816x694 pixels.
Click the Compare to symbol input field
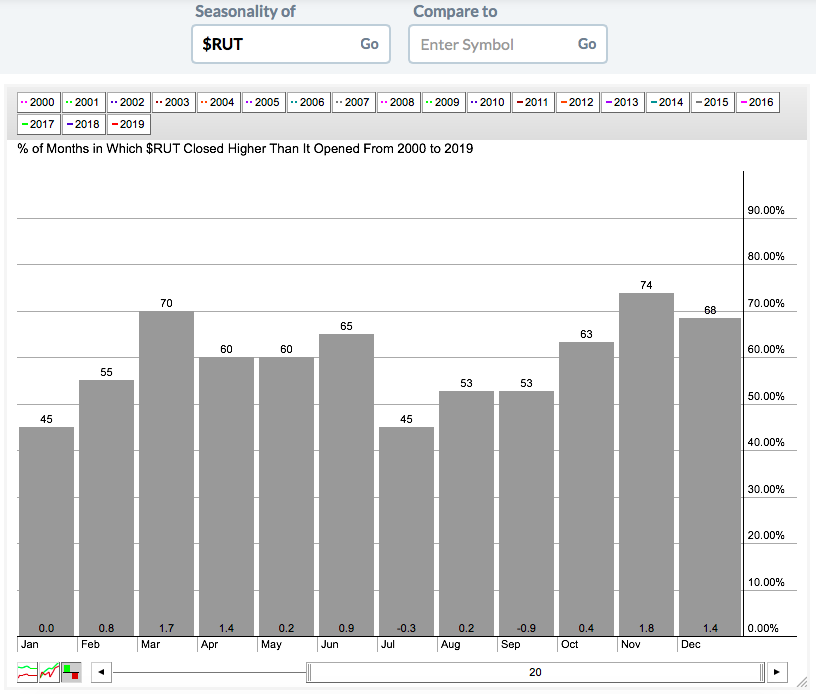[491, 44]
